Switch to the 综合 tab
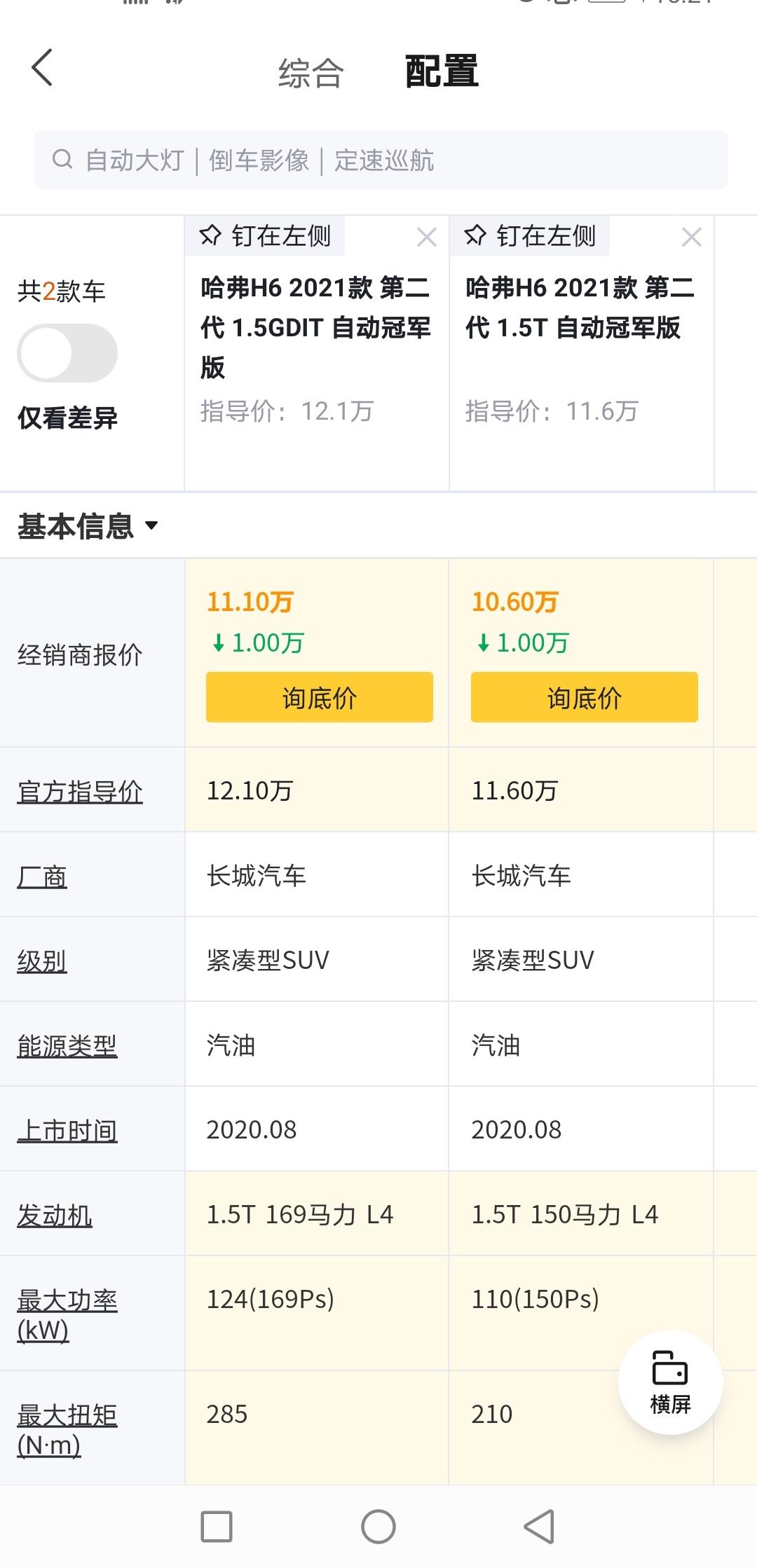Viewport: 757px width, 1568px height. 311,72
